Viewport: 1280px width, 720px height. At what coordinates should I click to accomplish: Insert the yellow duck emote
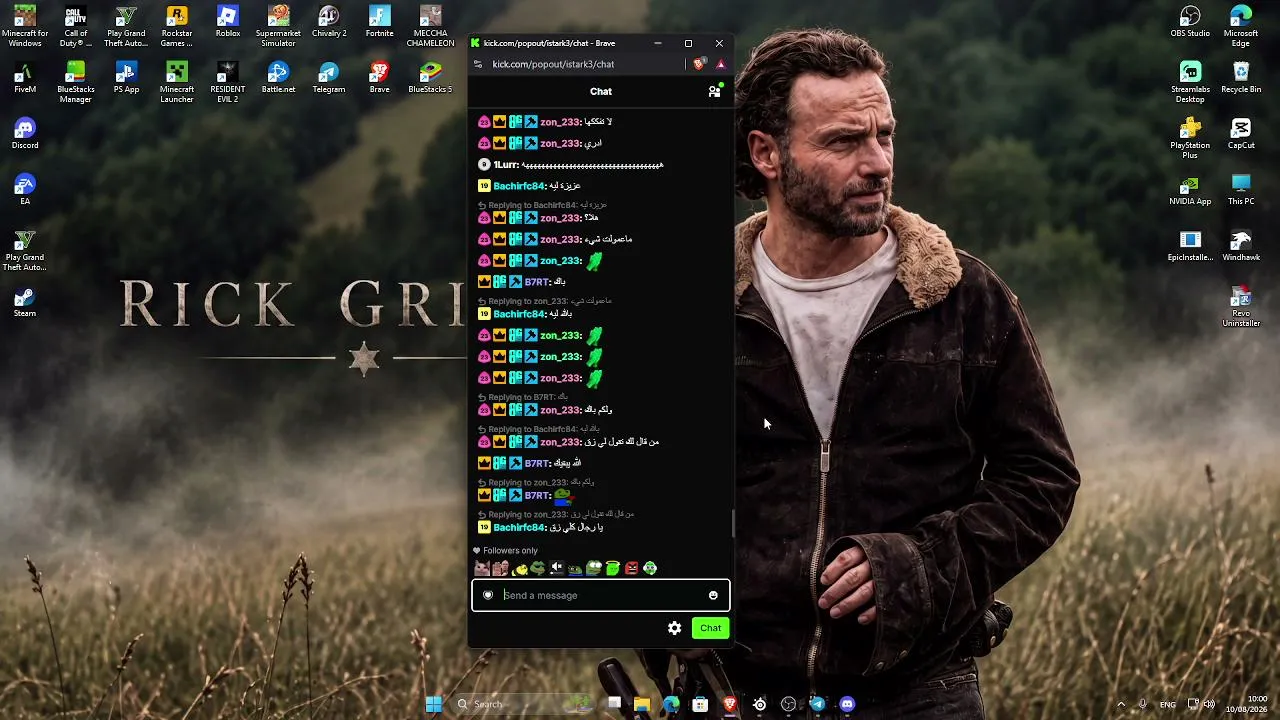(520, 568)
